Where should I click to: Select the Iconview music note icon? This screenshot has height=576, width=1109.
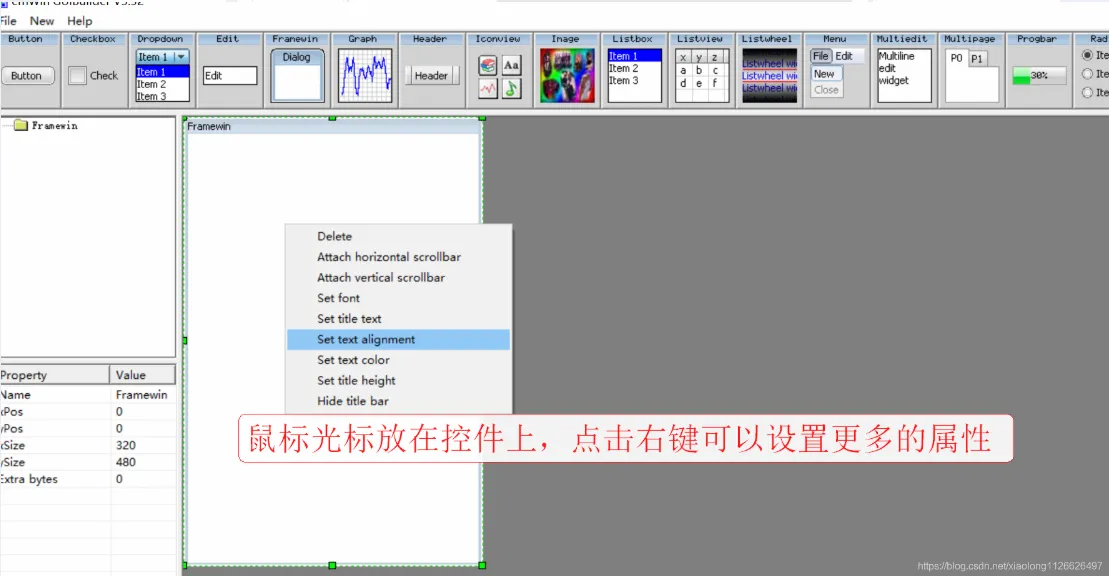coord(511,89)
